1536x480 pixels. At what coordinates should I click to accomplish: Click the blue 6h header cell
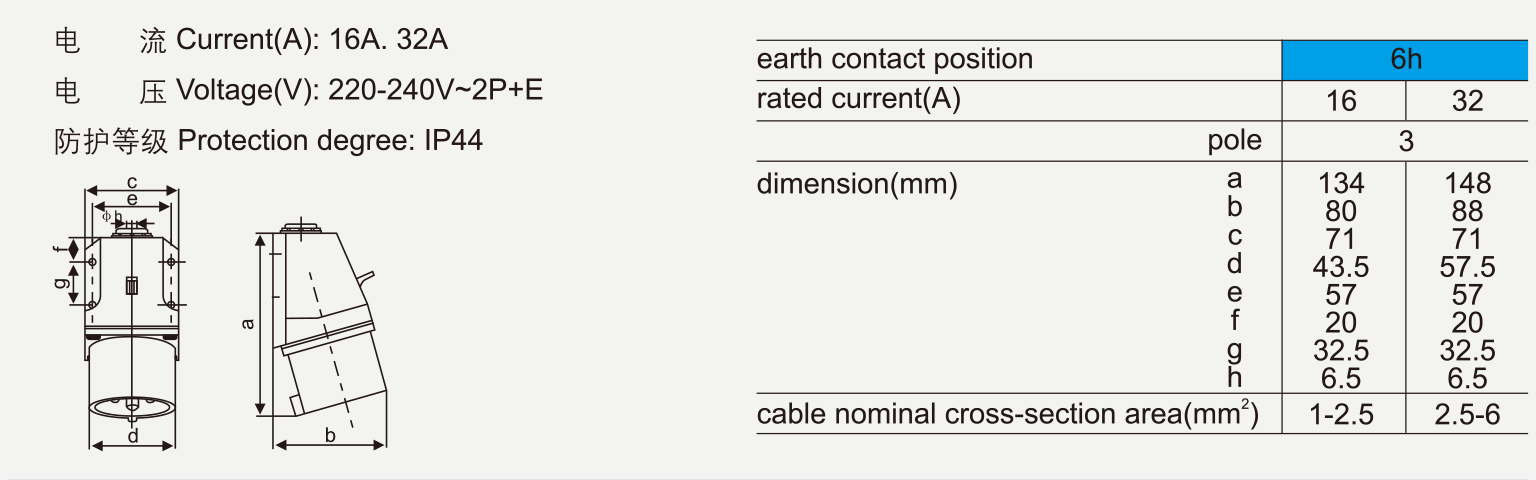coord(1404,60)
